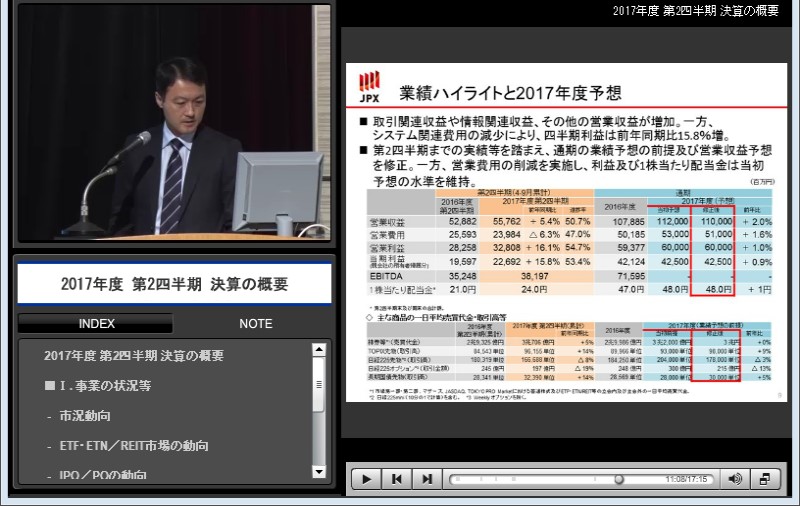Click slide heading 業績ハイライトと2017年度予想
This screenshot has height=506, width=800.
click(510, 93)
